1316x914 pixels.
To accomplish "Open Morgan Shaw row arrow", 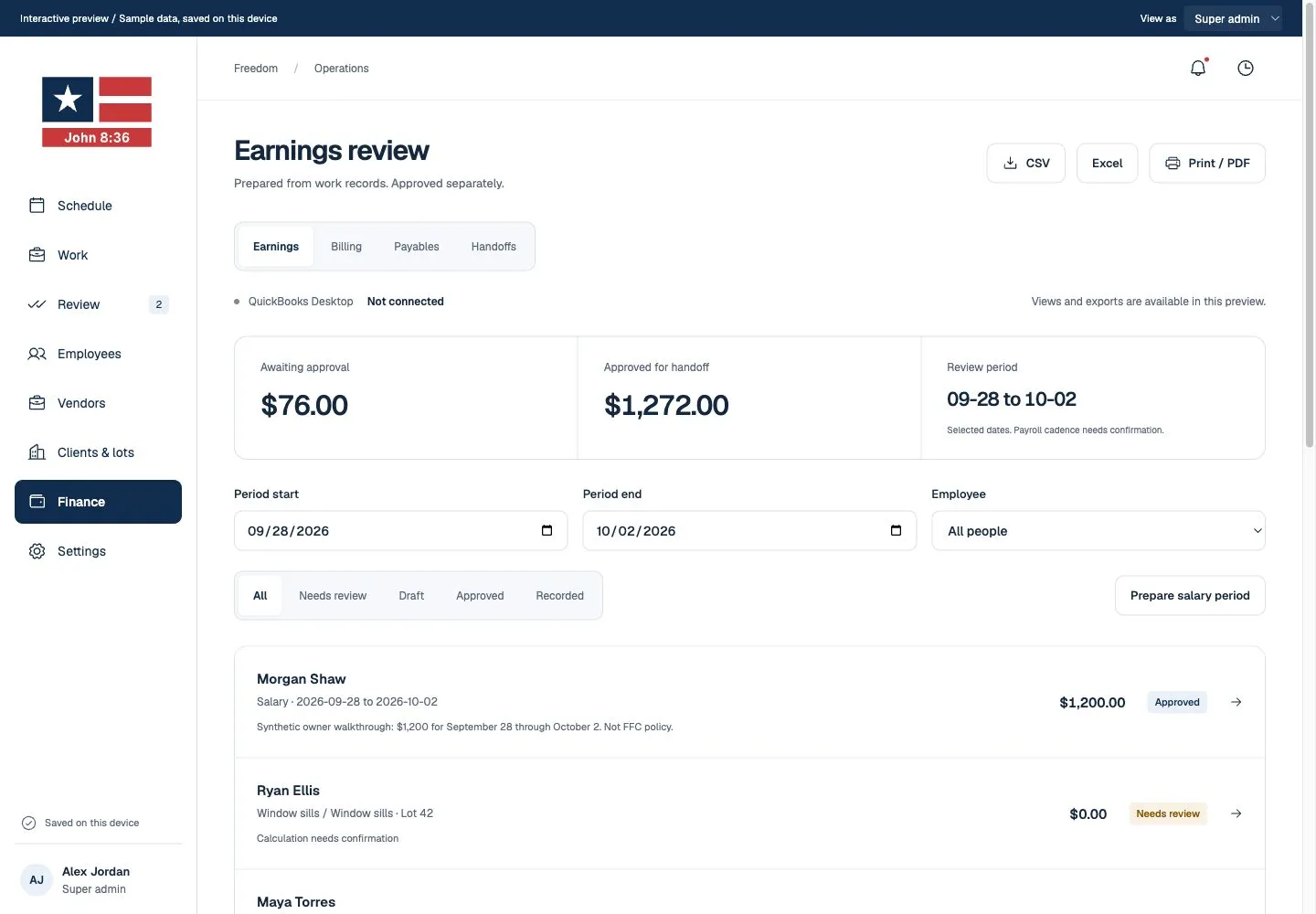I will [1236, 702].
